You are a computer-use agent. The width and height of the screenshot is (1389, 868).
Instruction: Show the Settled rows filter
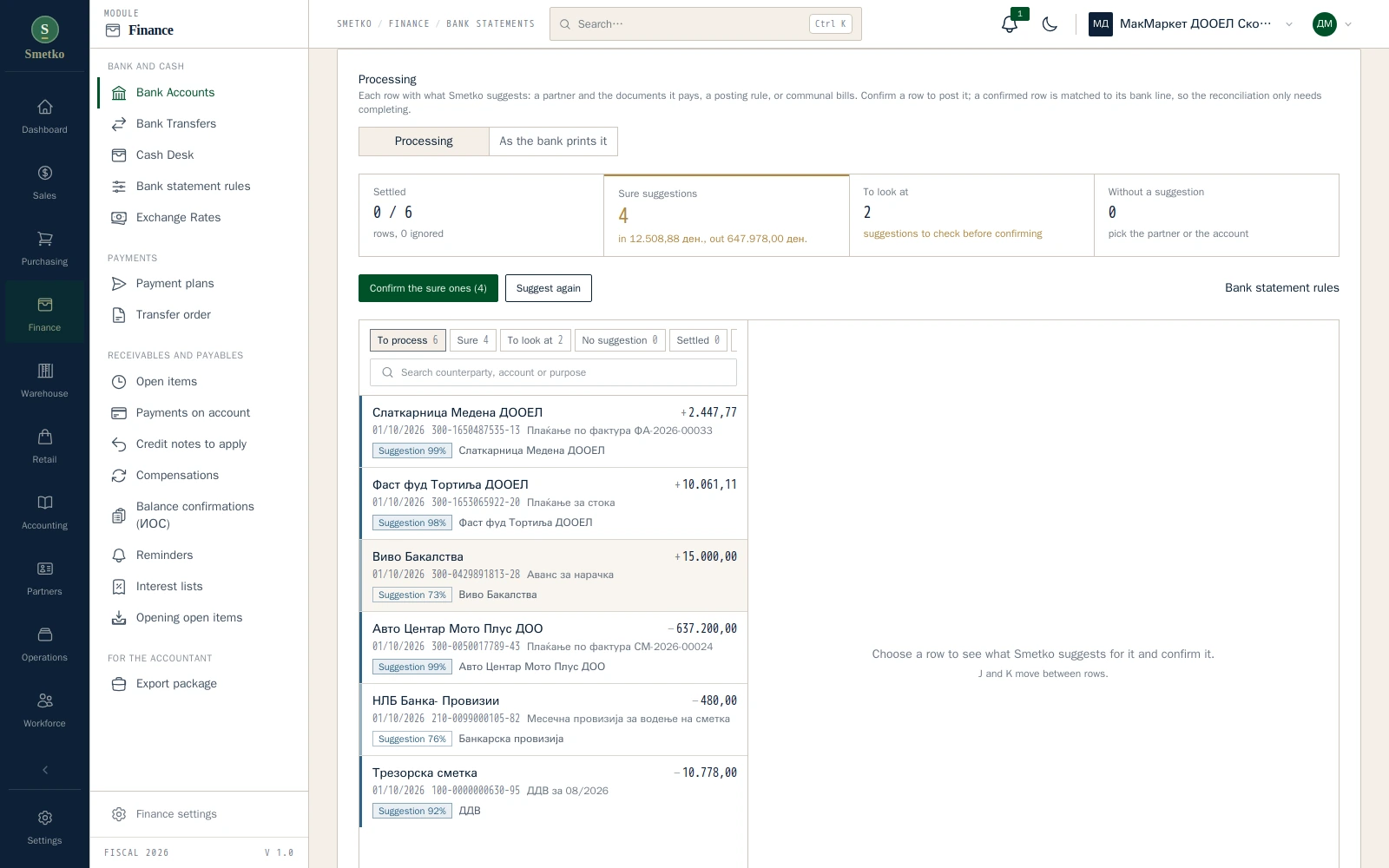[x=698, y=340]
